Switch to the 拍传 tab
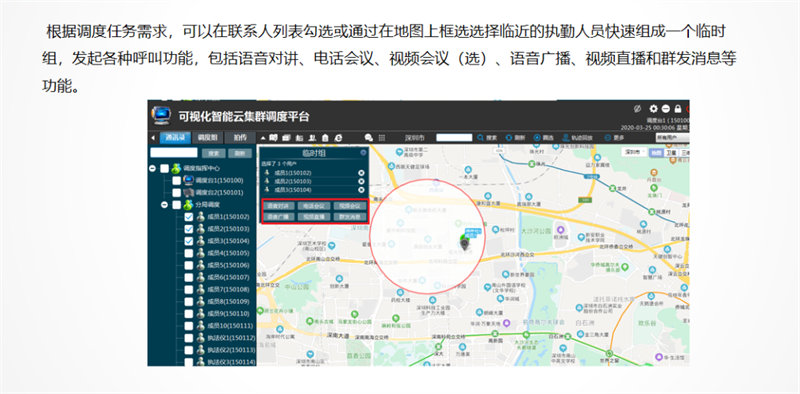Screen dimensions: 800x394 click(240, 138)
